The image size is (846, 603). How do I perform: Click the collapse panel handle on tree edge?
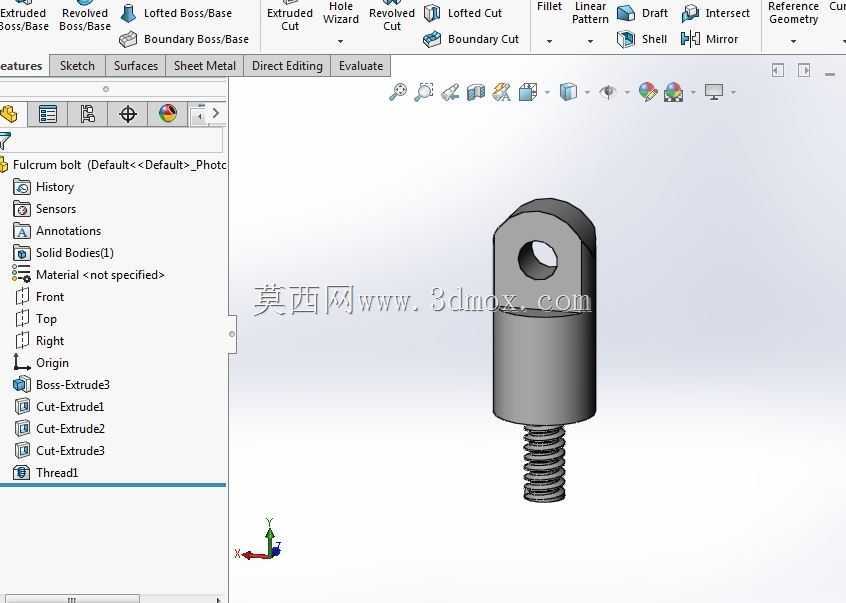[232, 334]
